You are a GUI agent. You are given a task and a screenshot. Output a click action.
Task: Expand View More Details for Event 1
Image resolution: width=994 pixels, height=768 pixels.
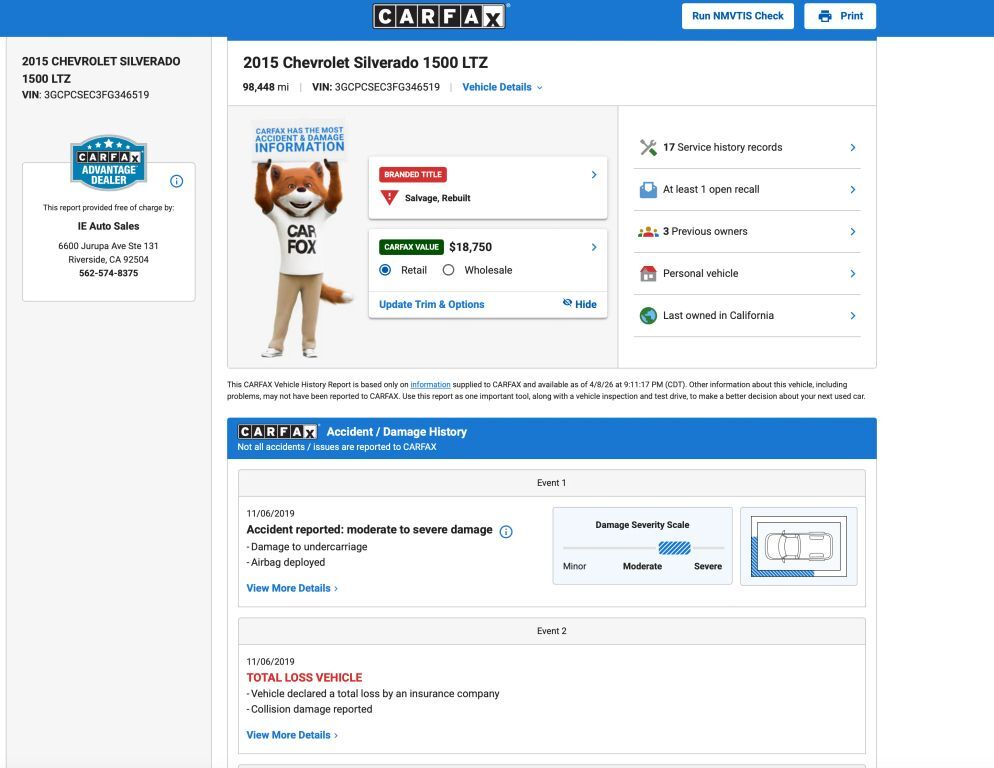point(292,588)
